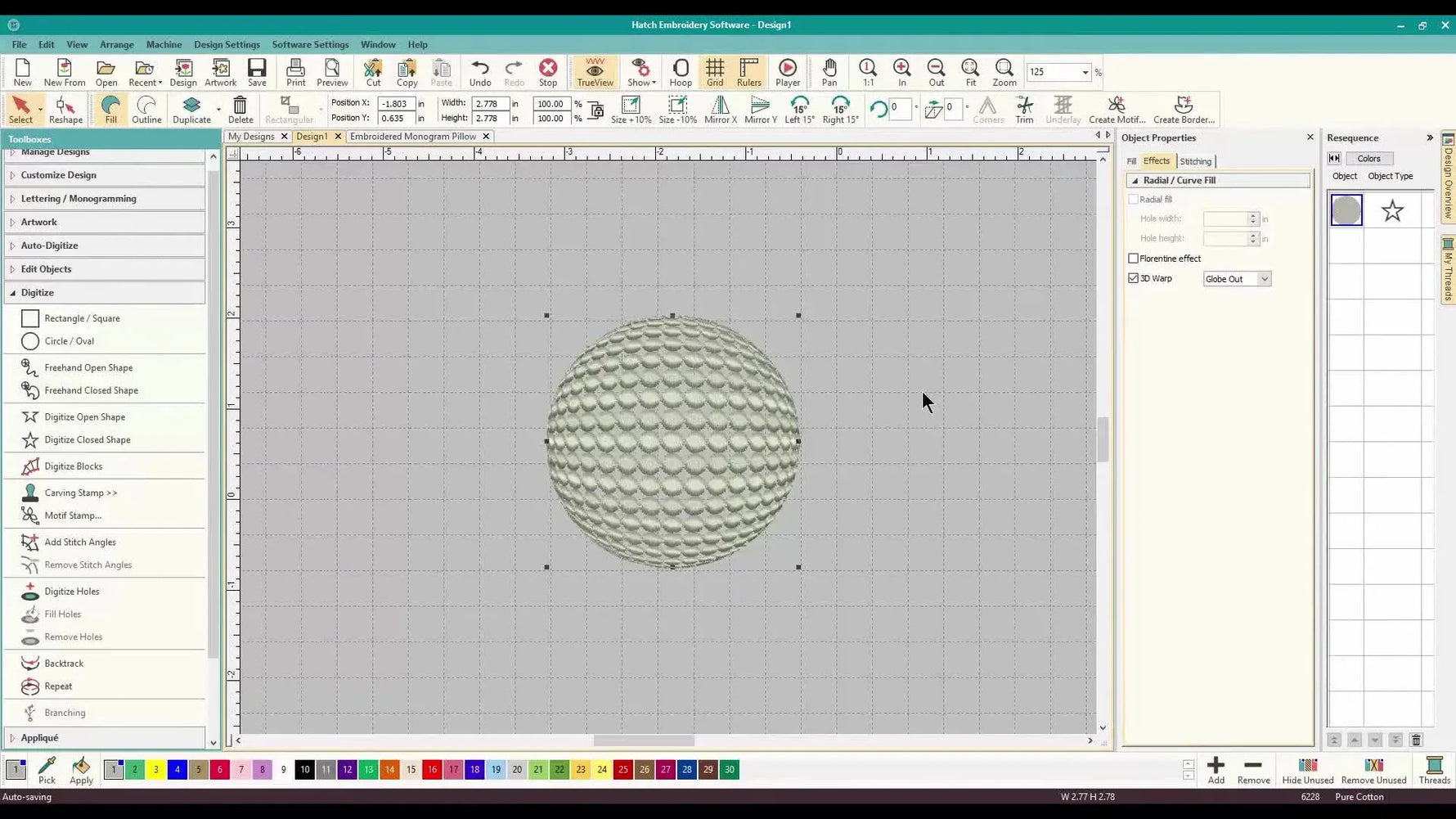Collapse the Radial / Curve Fill section
The height and width of the screenshot is (819, 1456).
click(x=1135, y=180)
